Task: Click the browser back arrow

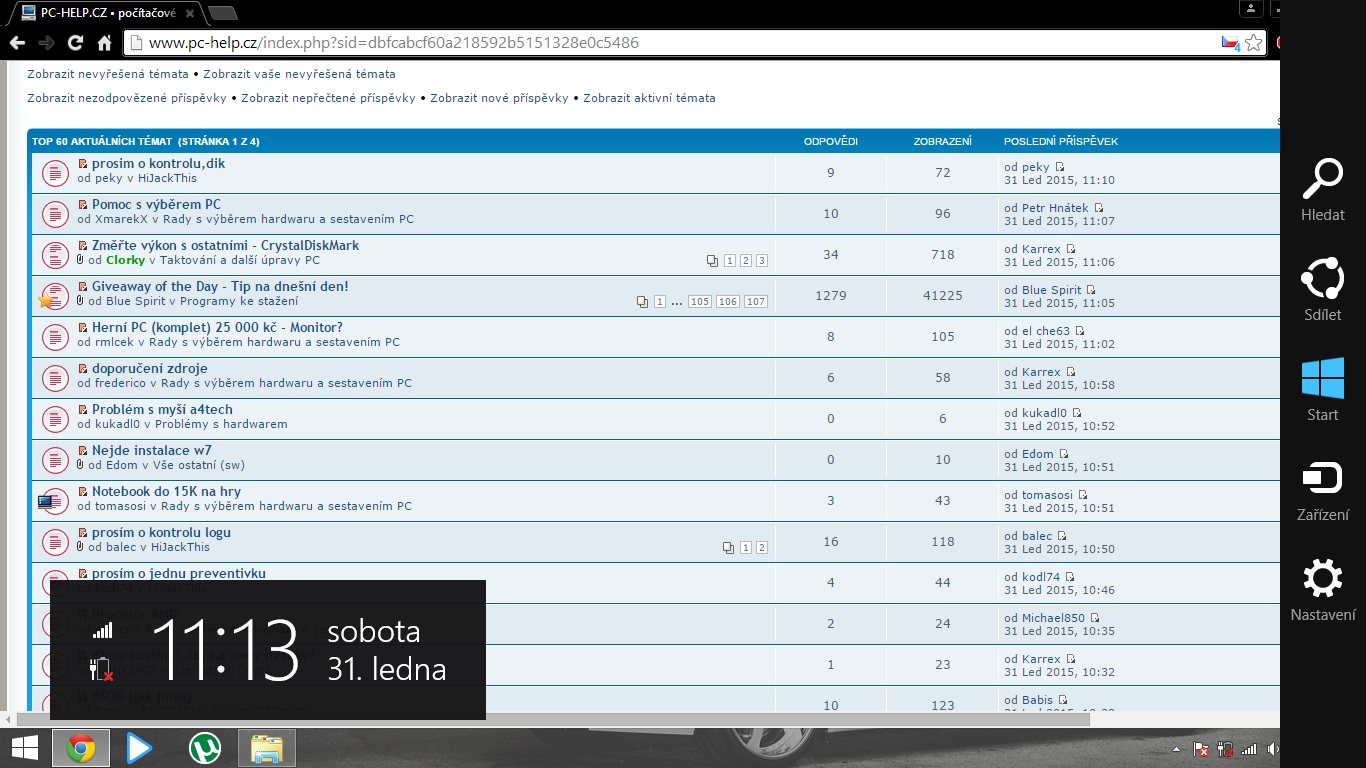Action: tap(16, 43)
